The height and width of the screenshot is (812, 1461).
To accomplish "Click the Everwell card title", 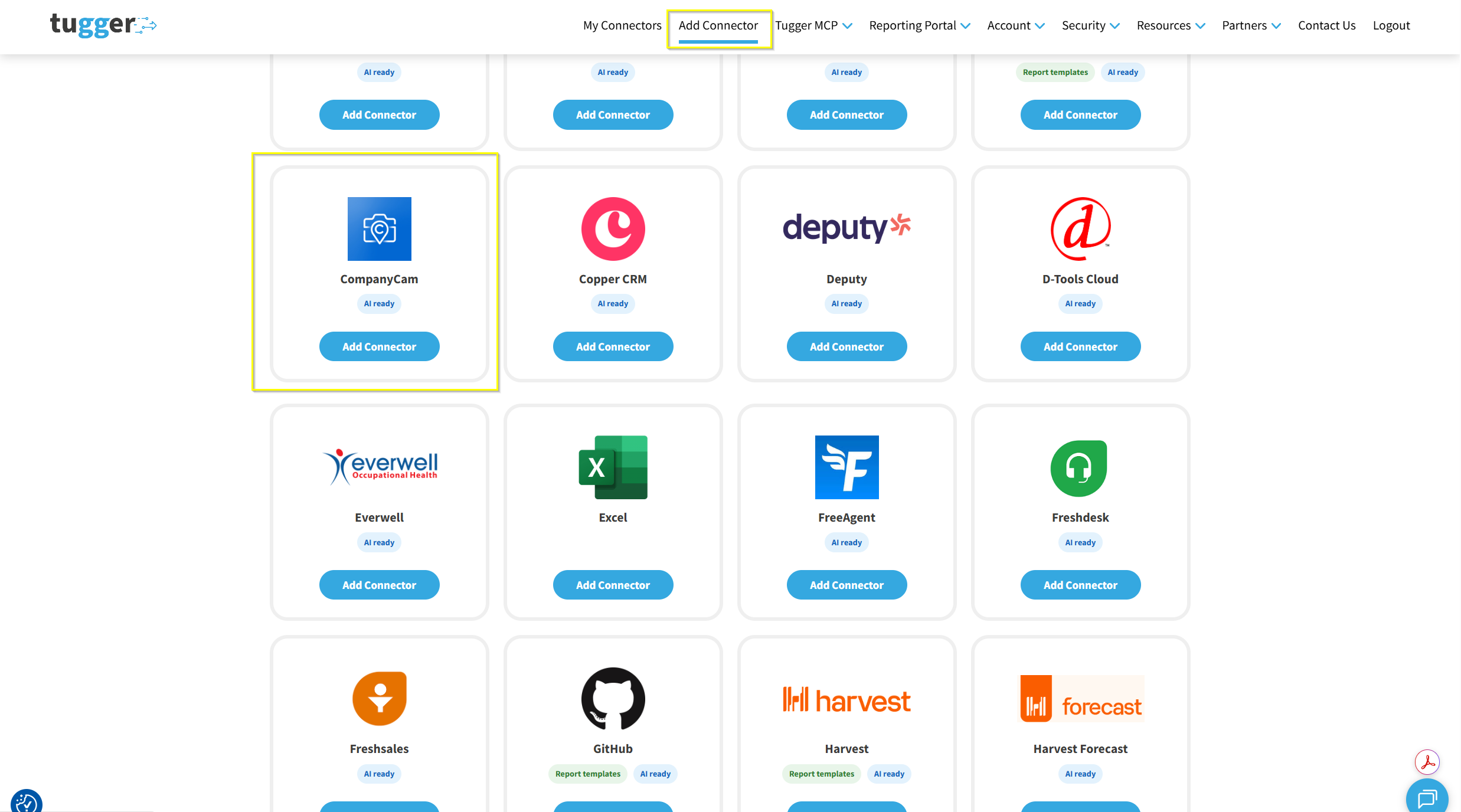I will click(x=379, y=518).
